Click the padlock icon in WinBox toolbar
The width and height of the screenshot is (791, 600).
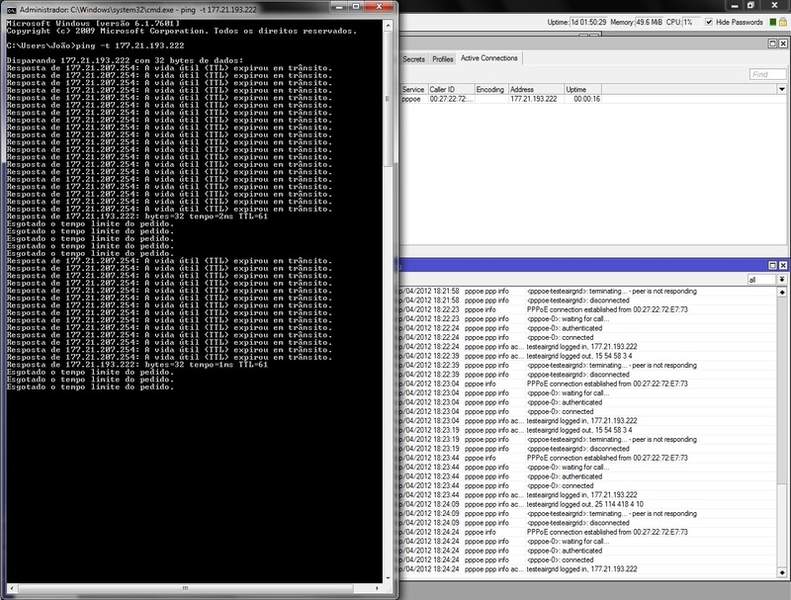[783, 22]
